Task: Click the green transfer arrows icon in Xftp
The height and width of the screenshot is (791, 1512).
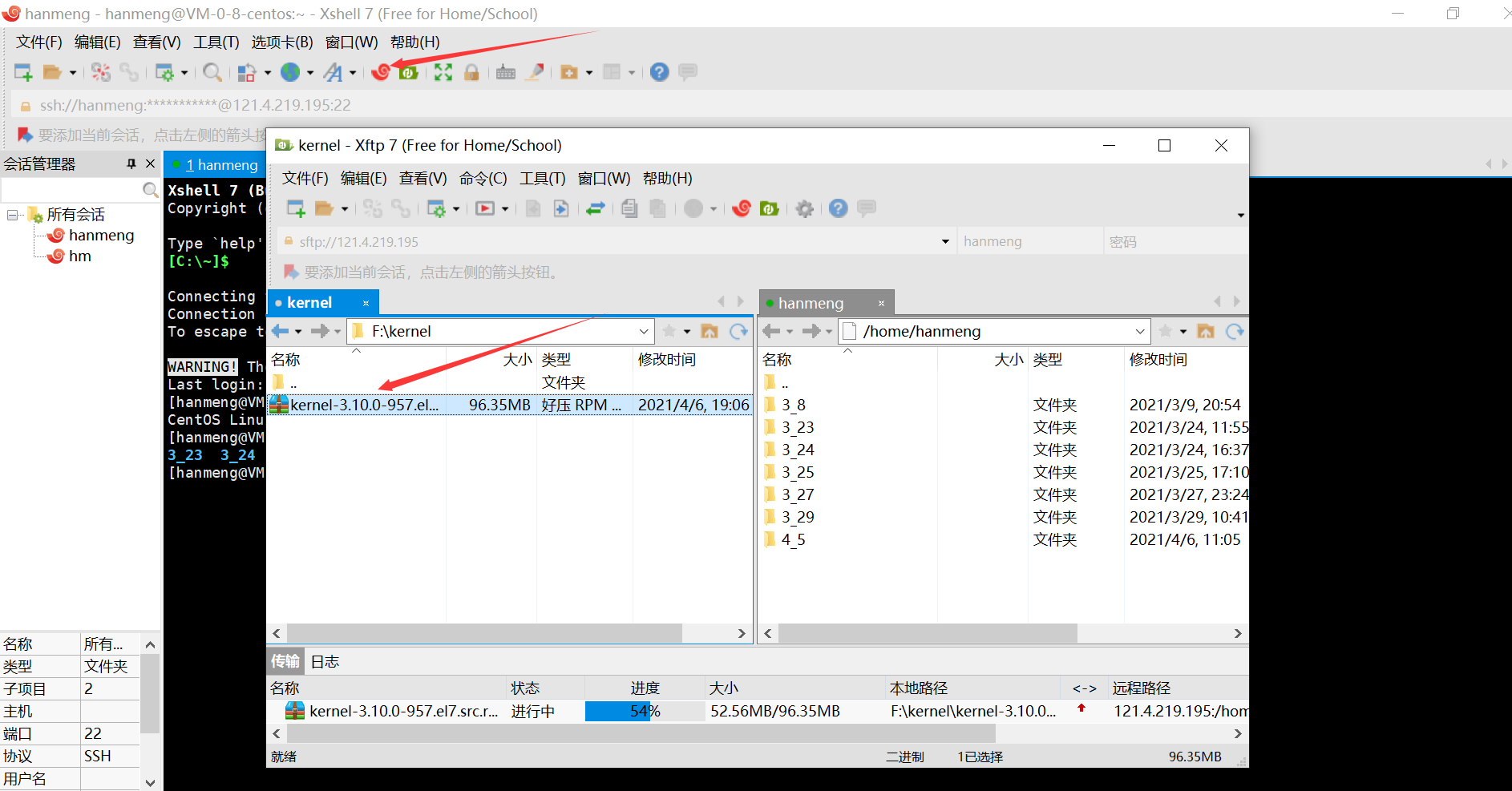Action: pyautogui.click(x=595, y=208)
